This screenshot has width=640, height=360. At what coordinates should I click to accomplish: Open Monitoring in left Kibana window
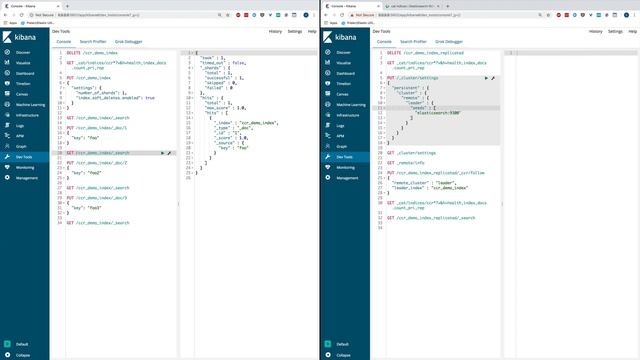click(25, 168)
